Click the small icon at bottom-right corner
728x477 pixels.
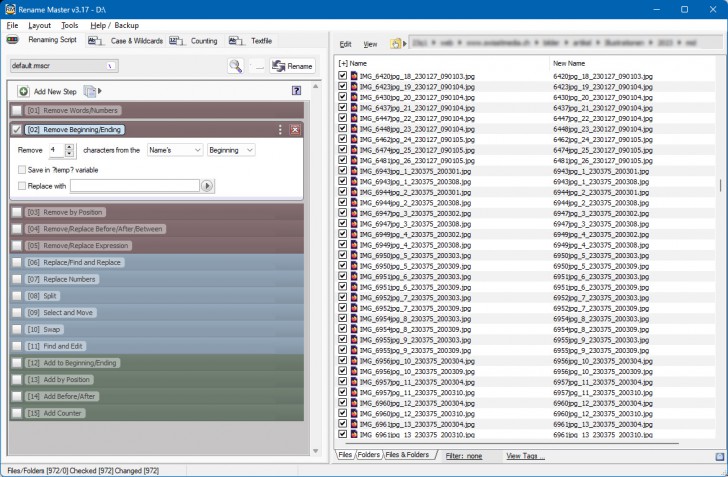[x=718, y=456]
